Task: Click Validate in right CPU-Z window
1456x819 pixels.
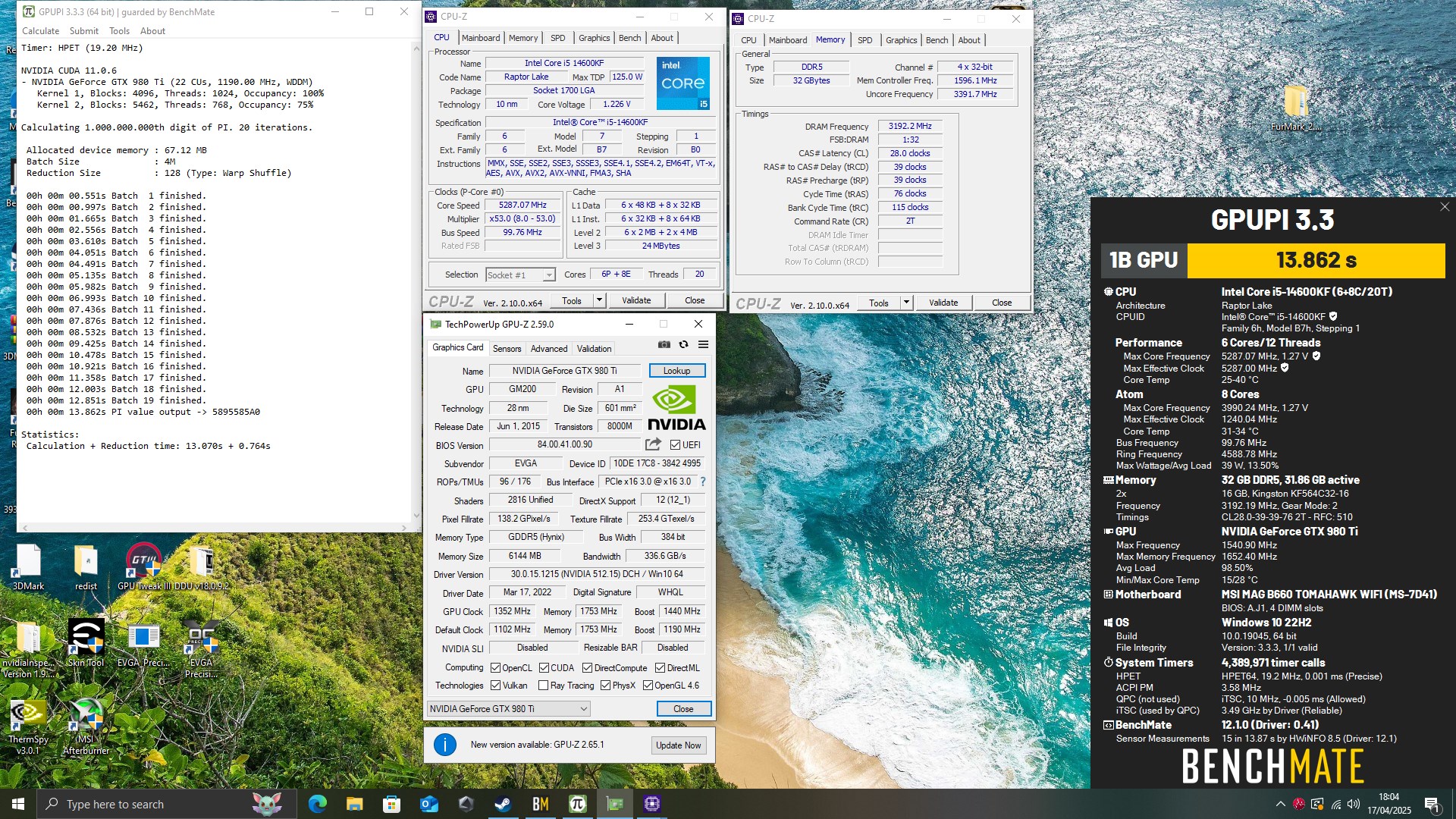Action: [x=943, y=303]
